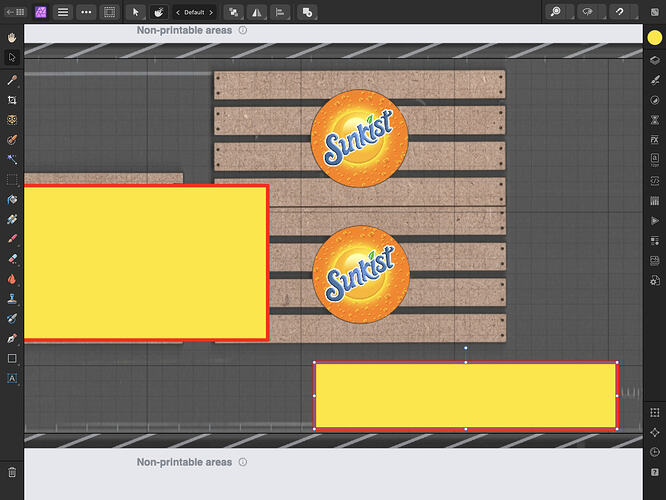
Task: Select the View hand tool
Action: coord(12,37)
